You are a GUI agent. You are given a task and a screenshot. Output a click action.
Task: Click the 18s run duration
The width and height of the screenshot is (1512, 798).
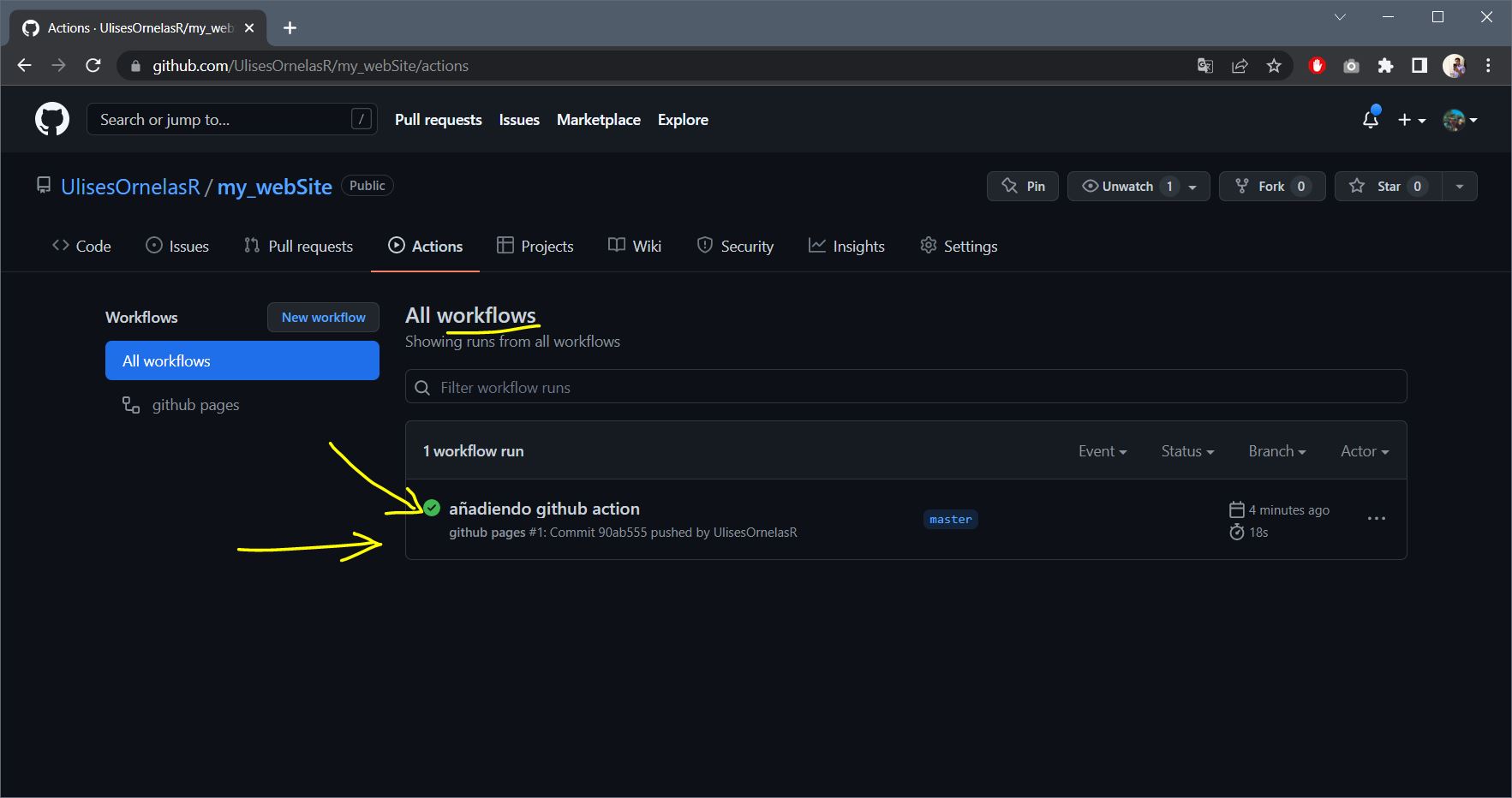tap(1258, 533)
